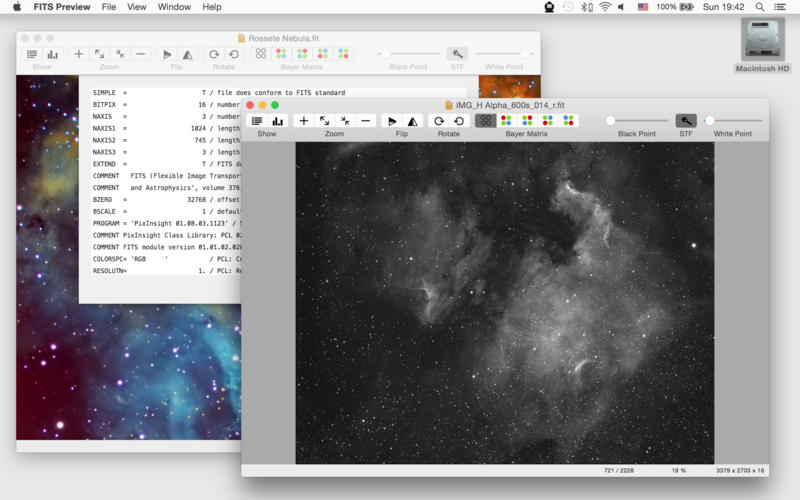This screenshot has width=800, height=500.
Task: Toggle STF button in Rossete Nebula window
Action: click(x=457, y=54)
